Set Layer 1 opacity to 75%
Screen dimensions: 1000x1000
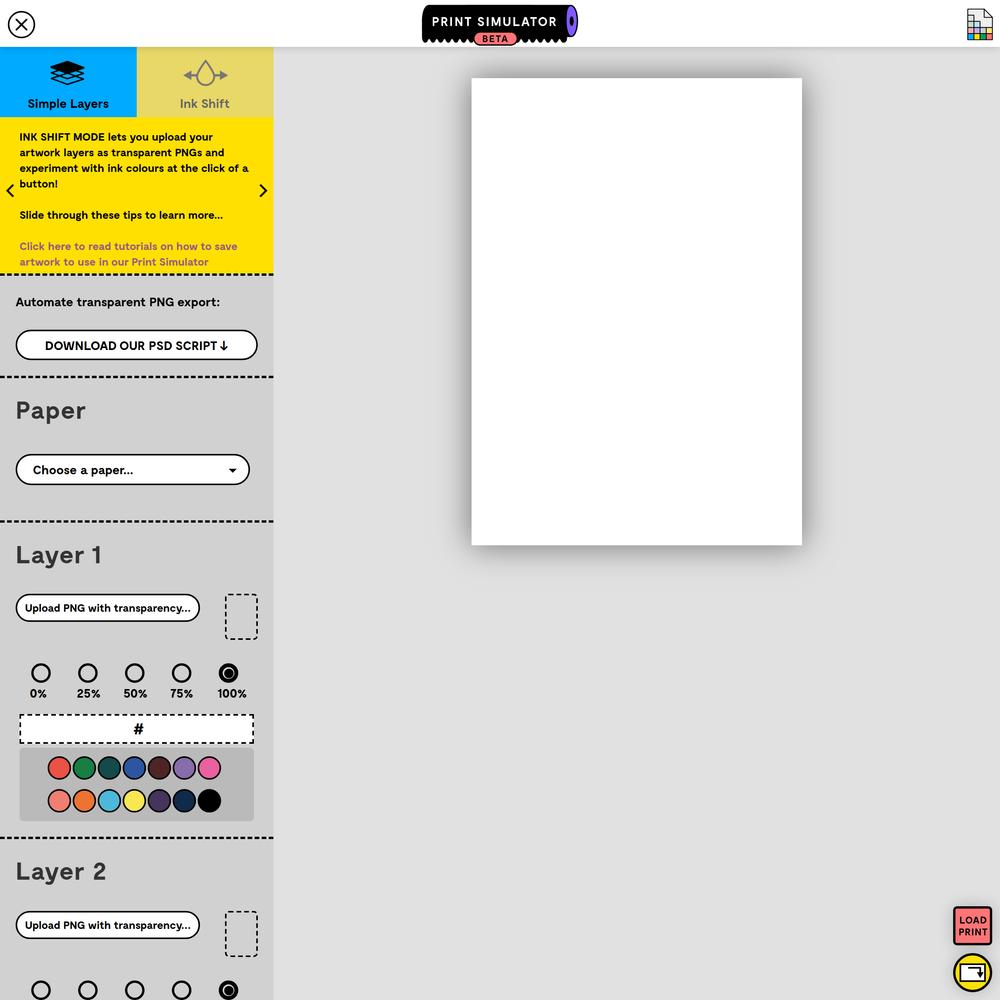(x=181, y=673)
